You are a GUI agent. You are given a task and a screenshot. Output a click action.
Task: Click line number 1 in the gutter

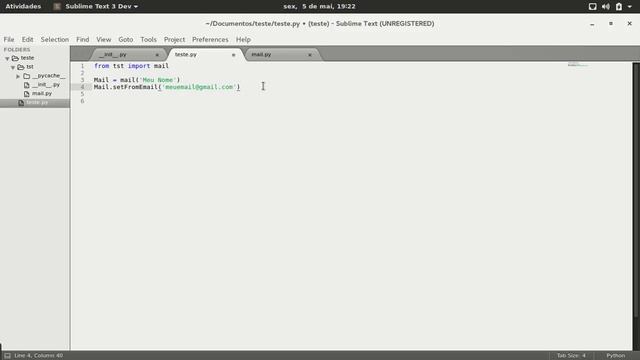82,66
